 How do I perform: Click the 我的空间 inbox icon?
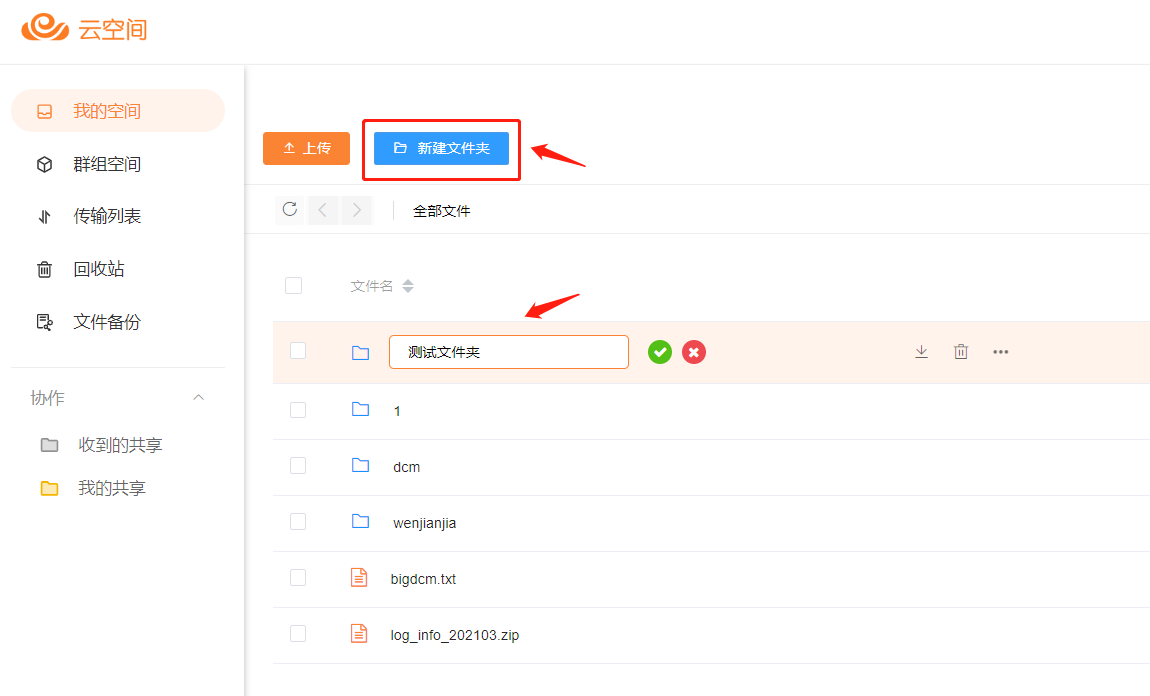(45, 111)
